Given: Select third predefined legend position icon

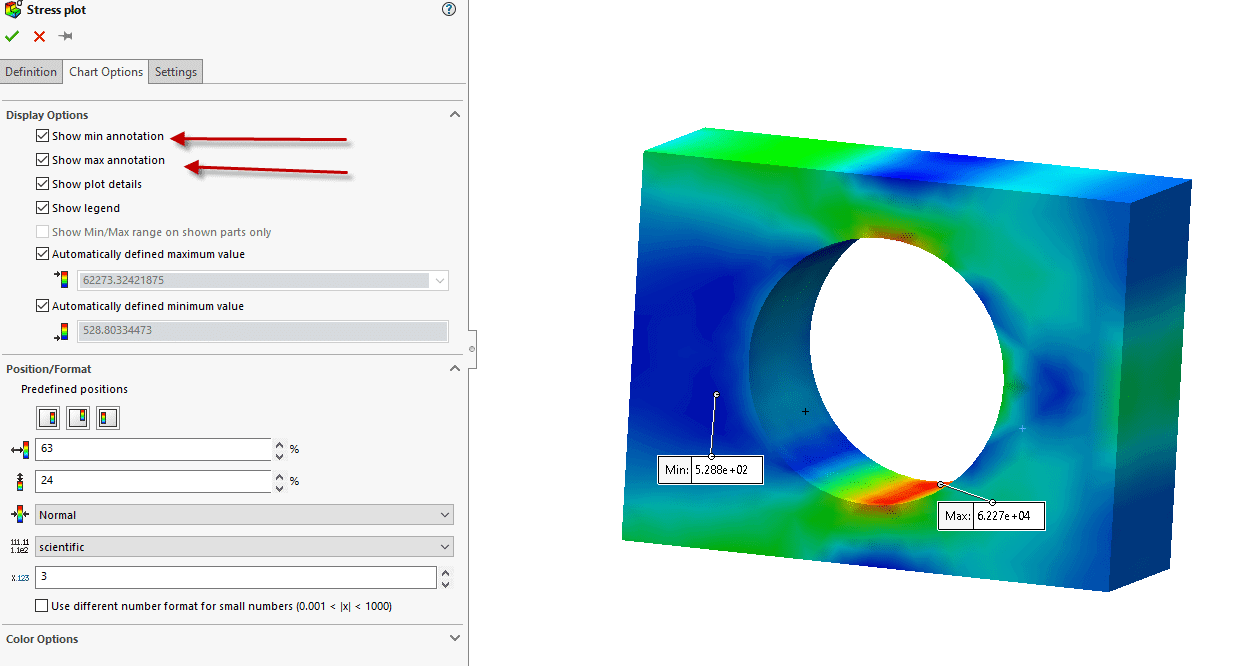Looking at the screenshot, I should point(108,418).
